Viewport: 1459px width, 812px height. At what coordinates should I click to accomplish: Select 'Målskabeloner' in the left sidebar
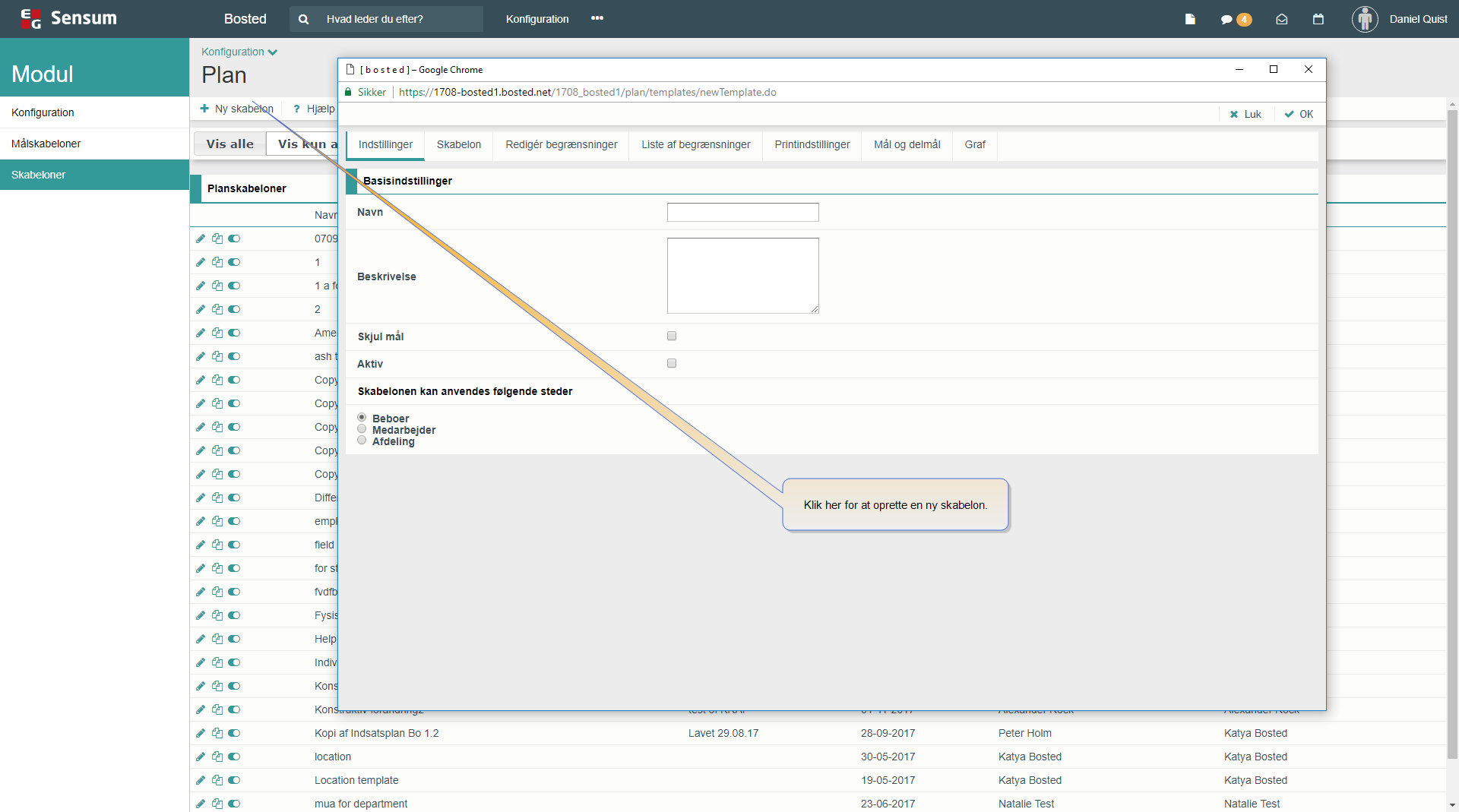tap(46, 144)
